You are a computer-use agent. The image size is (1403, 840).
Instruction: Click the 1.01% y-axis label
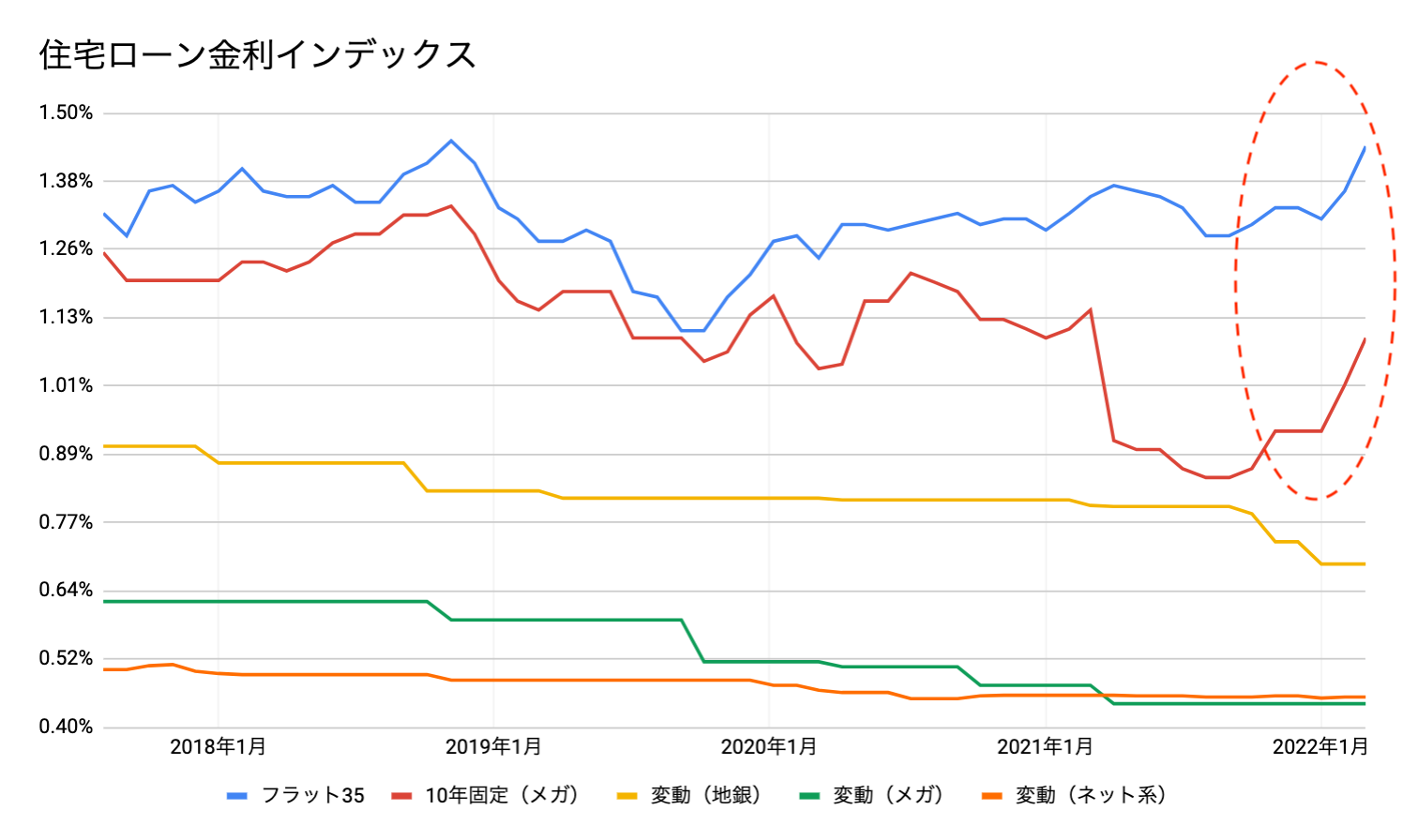point(66,385)
